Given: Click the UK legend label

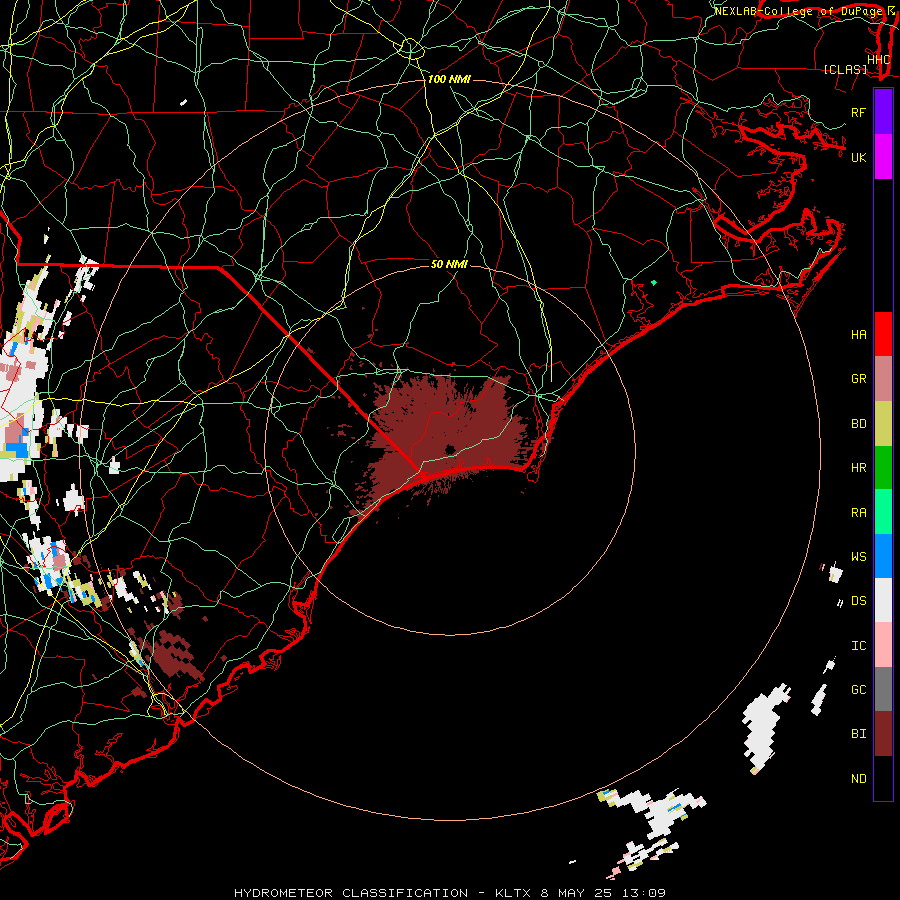Looking at the screenshot, I should (859, 157).
